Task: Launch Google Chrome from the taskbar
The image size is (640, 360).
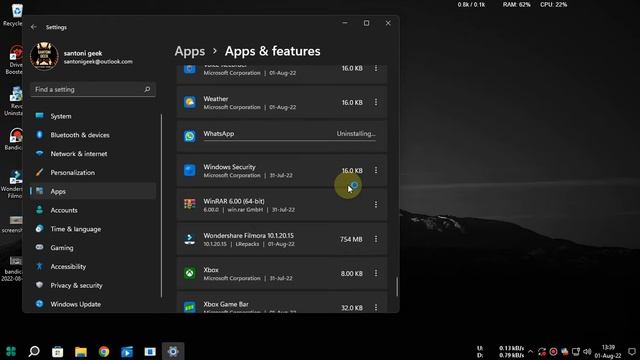Action: 104,351
